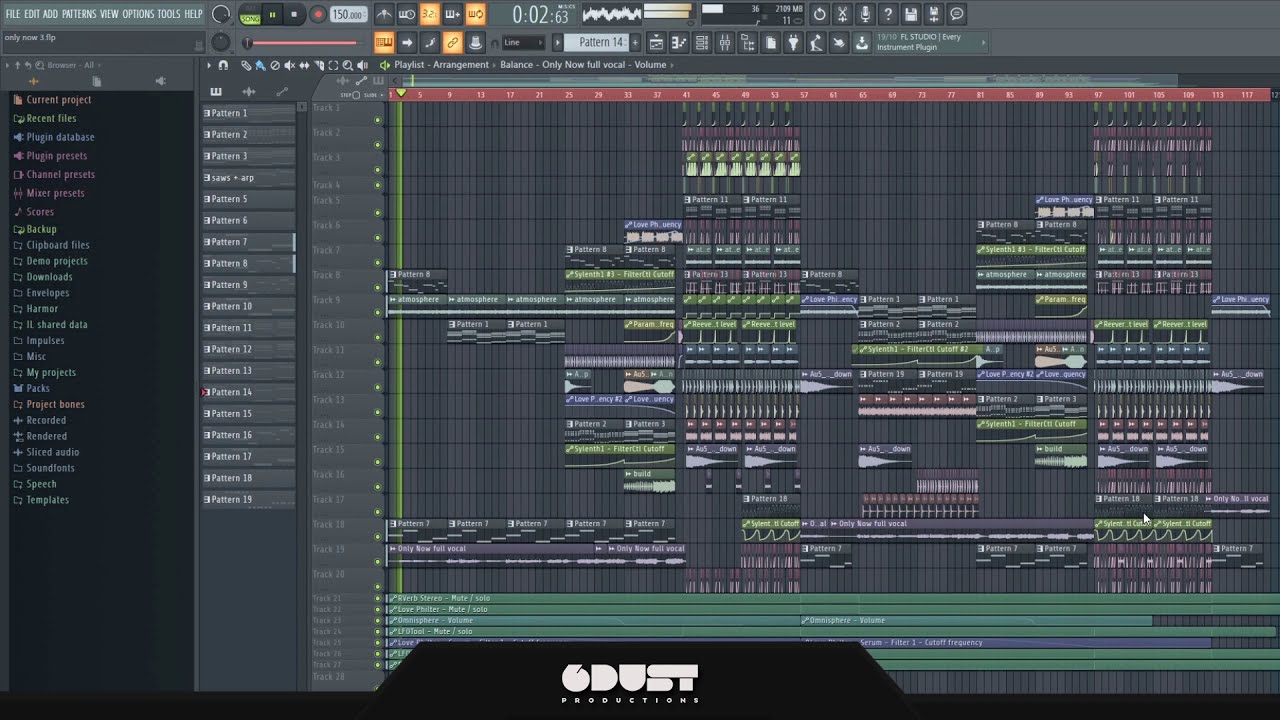This screenshot has height=720, width=1280.
Task: Toggle overdub/blend recording icon
Action: point(453,14)
